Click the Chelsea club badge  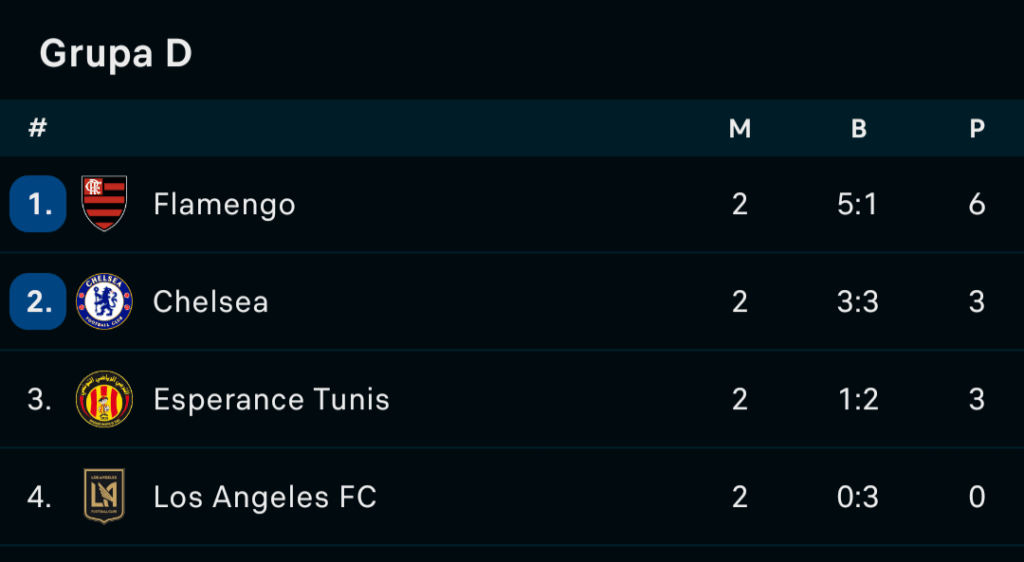(x=104, y=301)
